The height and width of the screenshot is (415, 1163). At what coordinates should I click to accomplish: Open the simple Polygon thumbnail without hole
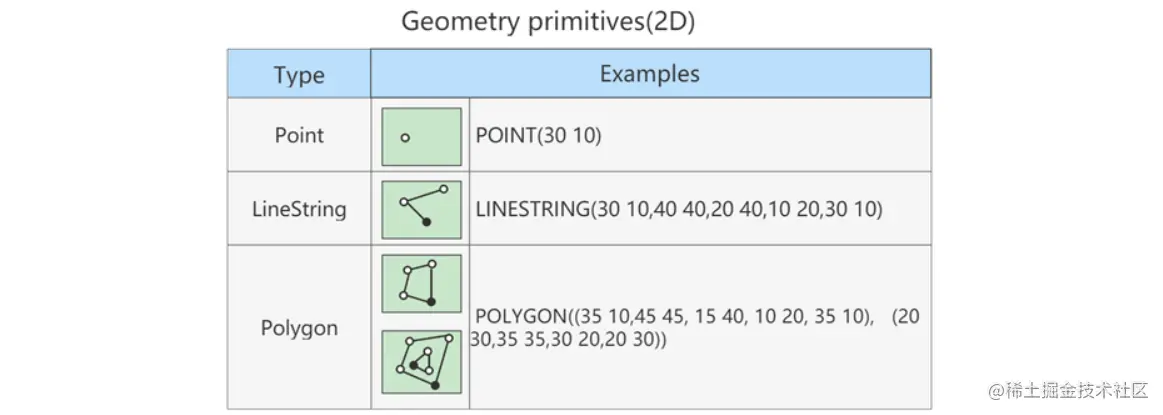[421, 284]
